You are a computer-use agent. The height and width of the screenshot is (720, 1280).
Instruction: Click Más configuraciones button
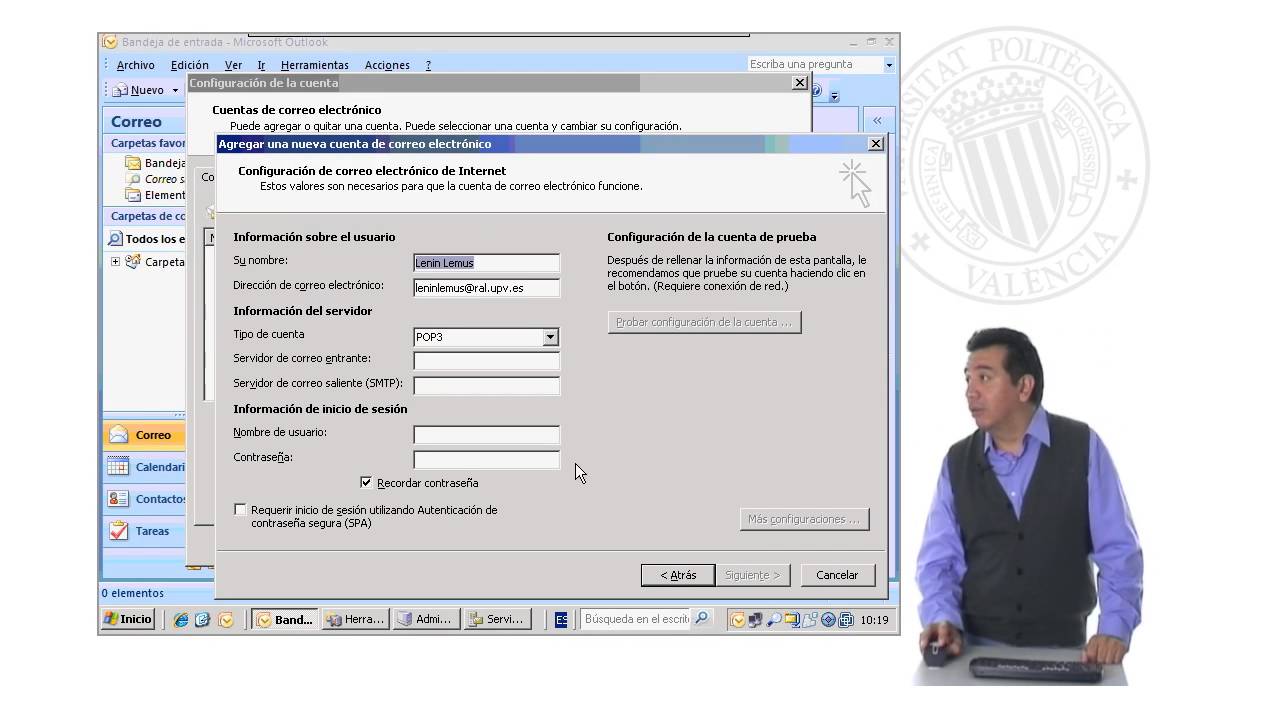click(804, 519)
